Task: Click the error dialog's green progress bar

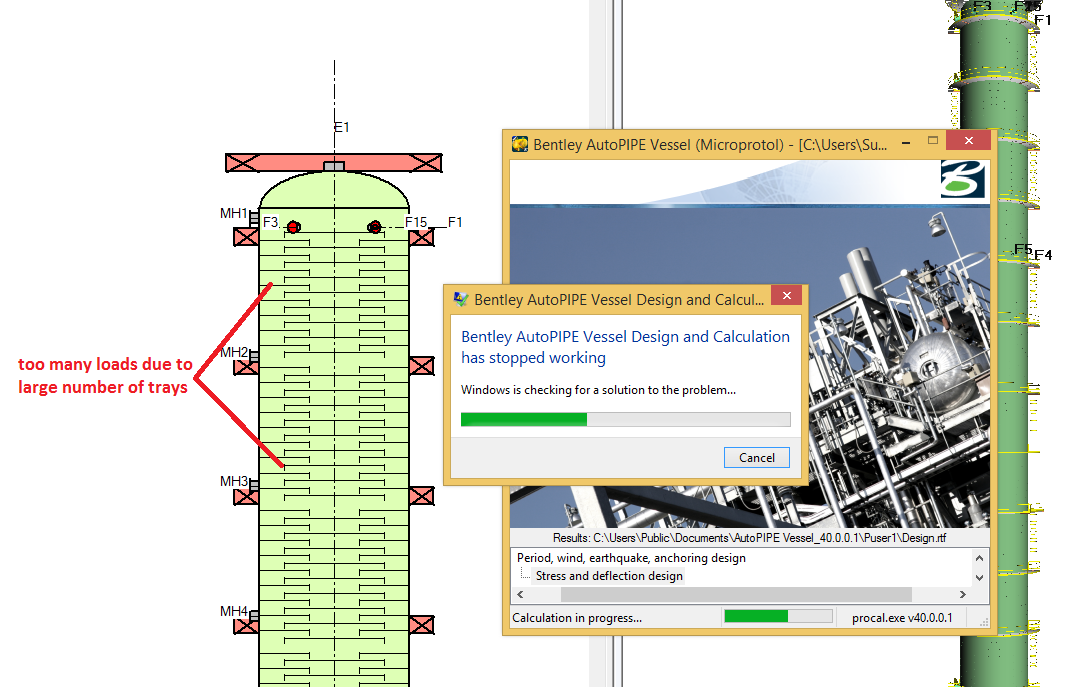Action: [625, 419]
